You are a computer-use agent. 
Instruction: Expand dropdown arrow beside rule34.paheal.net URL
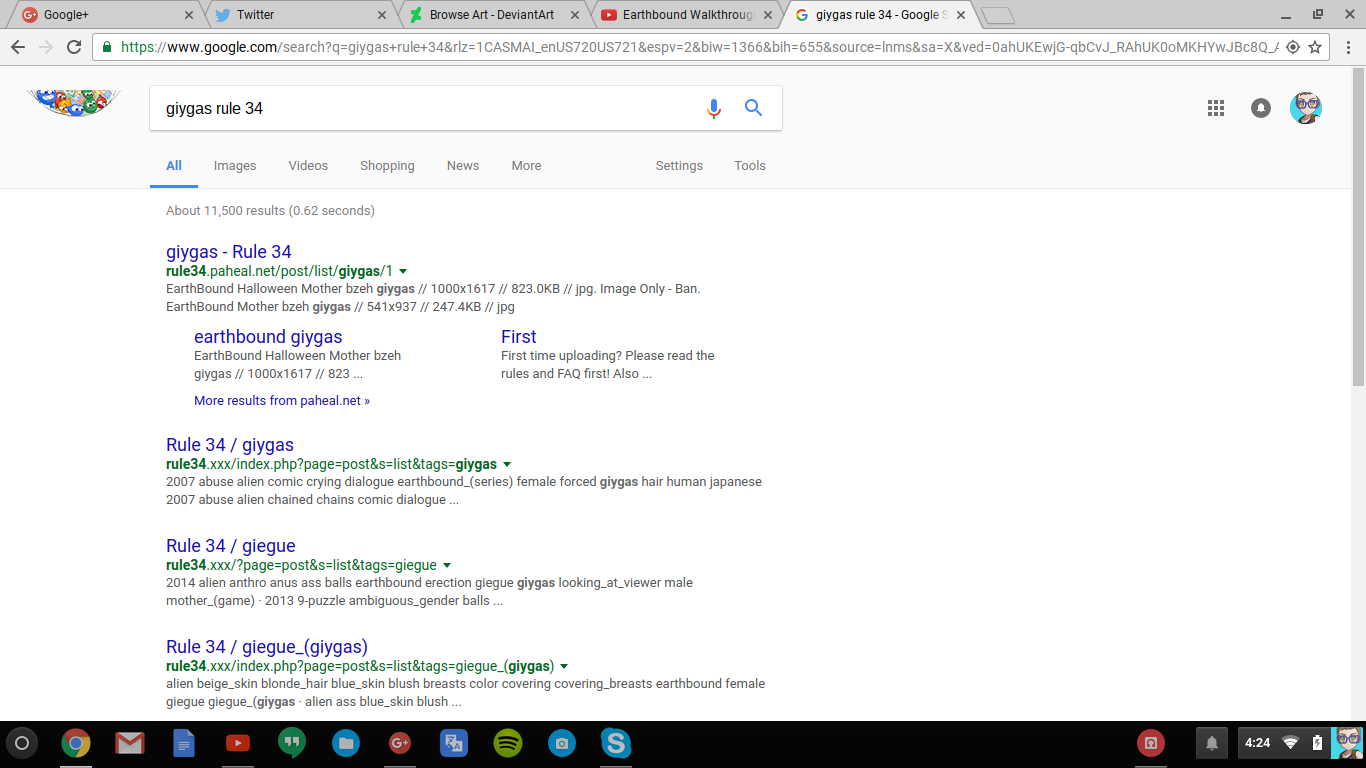[403, 271]
